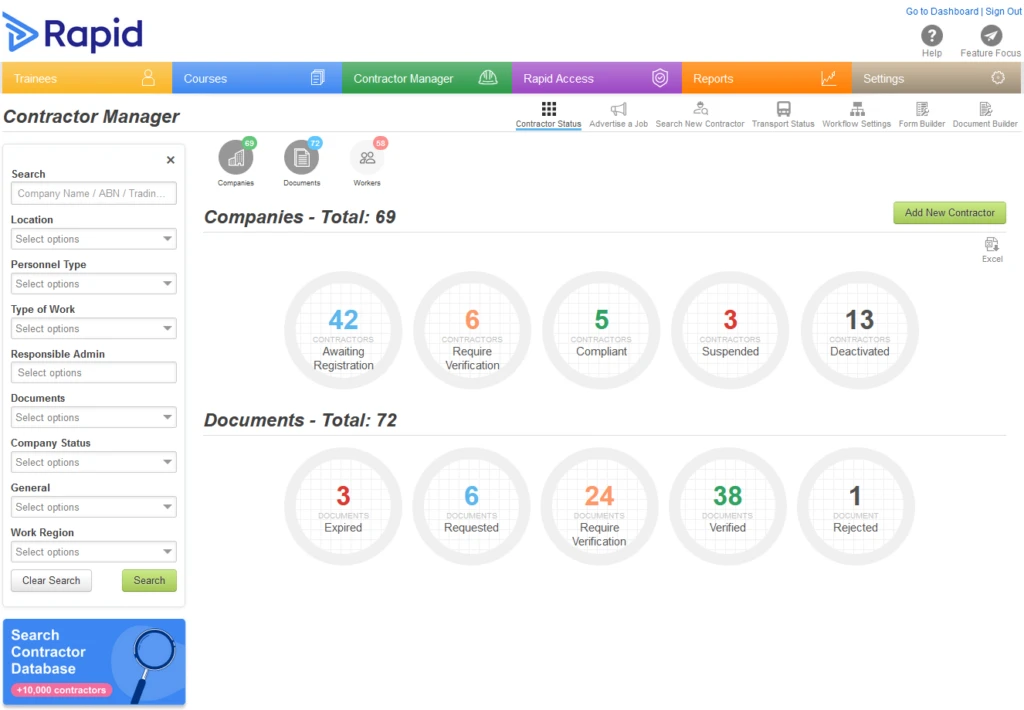The width and height of the screenshot is (1024, 710).
Task: Open the Trainees tab
Action: pyautogui.click(x=87, y=78)
